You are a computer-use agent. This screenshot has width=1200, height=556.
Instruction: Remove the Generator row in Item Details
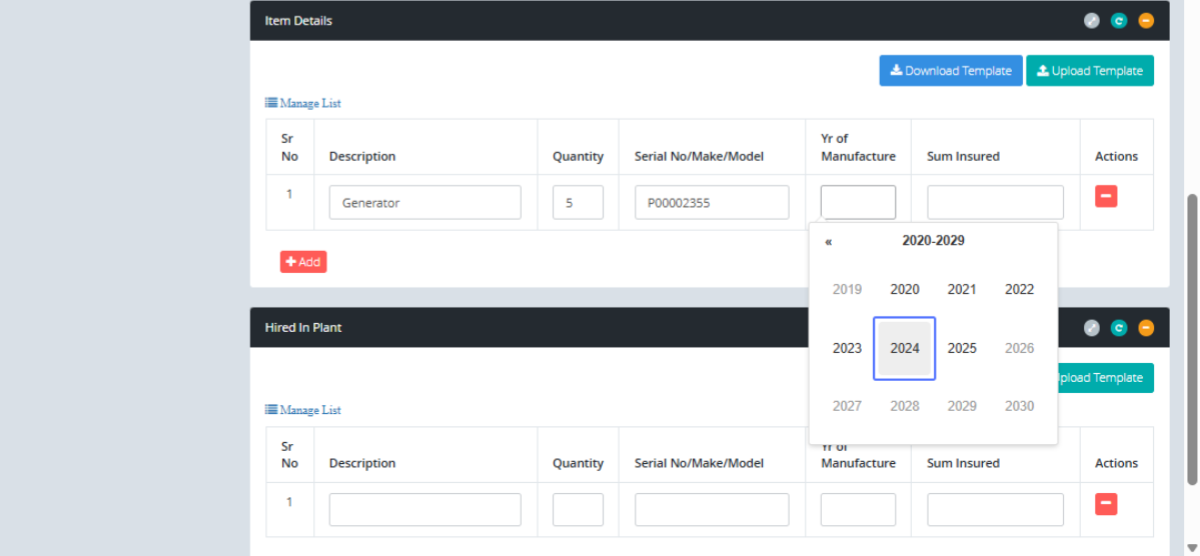click(1106, 197)
